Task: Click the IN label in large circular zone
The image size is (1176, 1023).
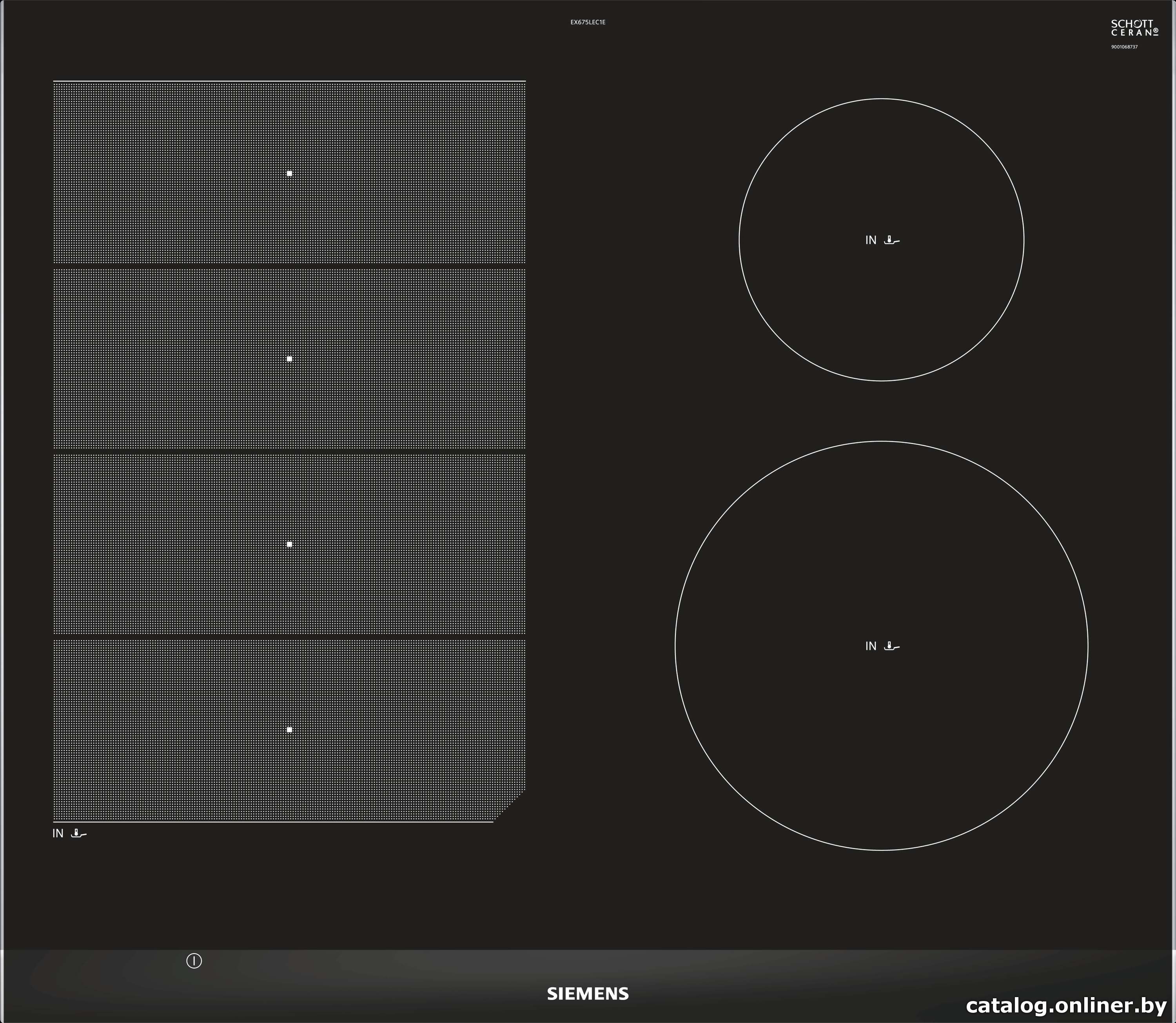Action: (871, 646)
